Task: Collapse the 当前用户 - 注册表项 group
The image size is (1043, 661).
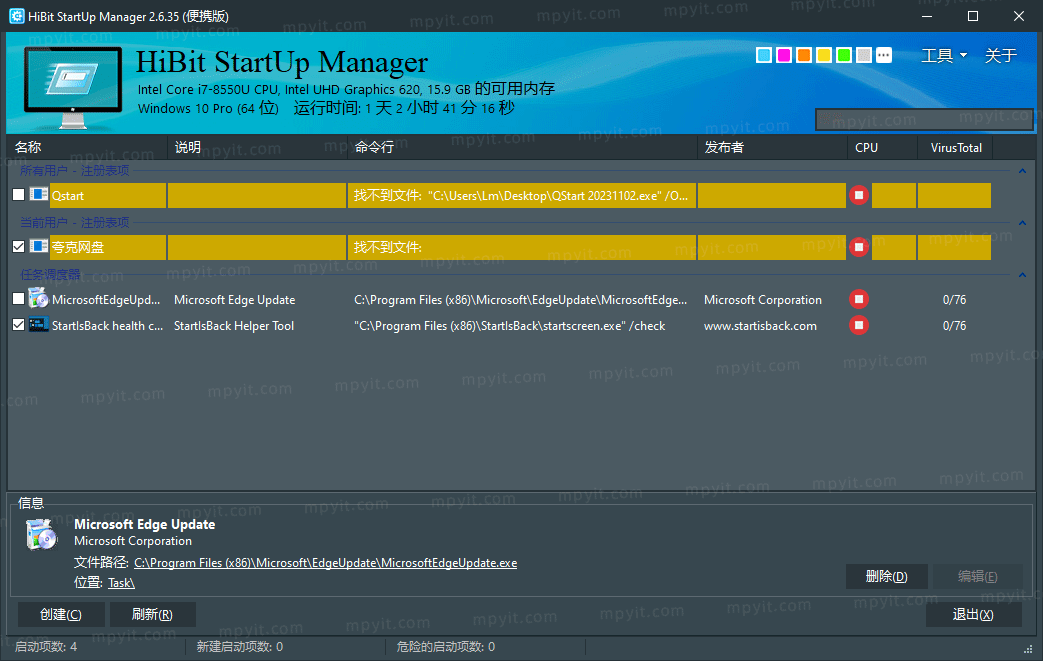Action: click(1022, 223)
